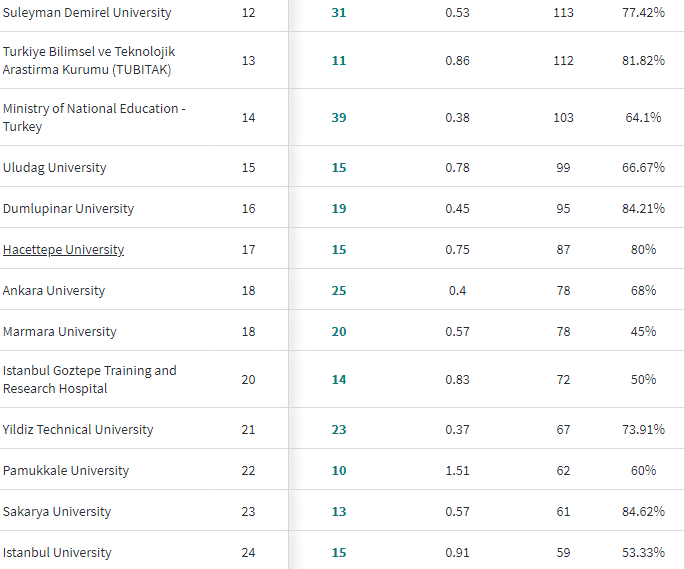Open the underlined Hacettepe University link

click(63, 250)
